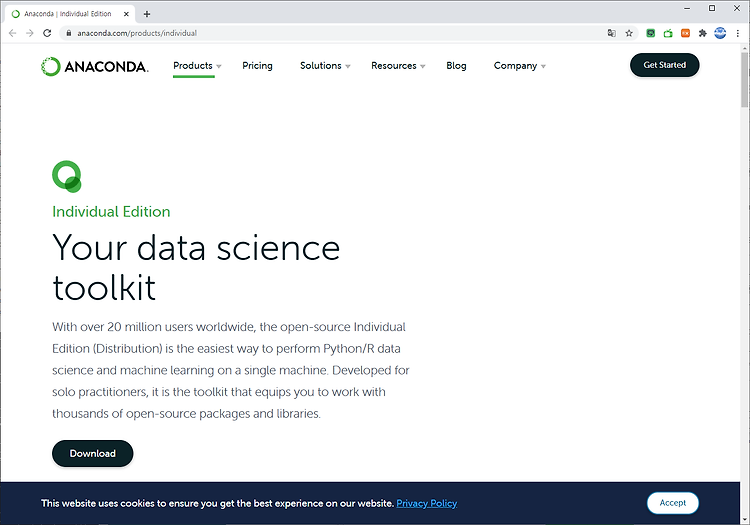Go back using the browser back arrow
Viewport: 750px width, 525px height.
tap(12, 33)
